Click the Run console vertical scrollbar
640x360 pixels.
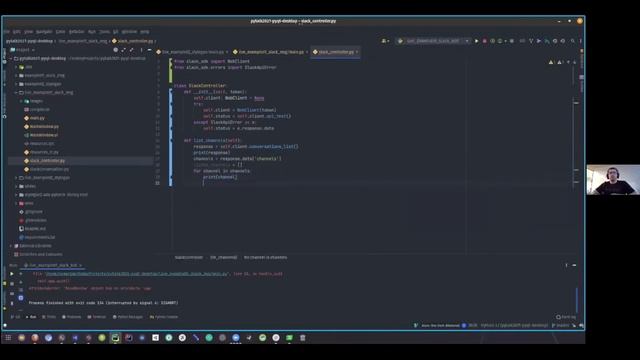coord(576,300)
